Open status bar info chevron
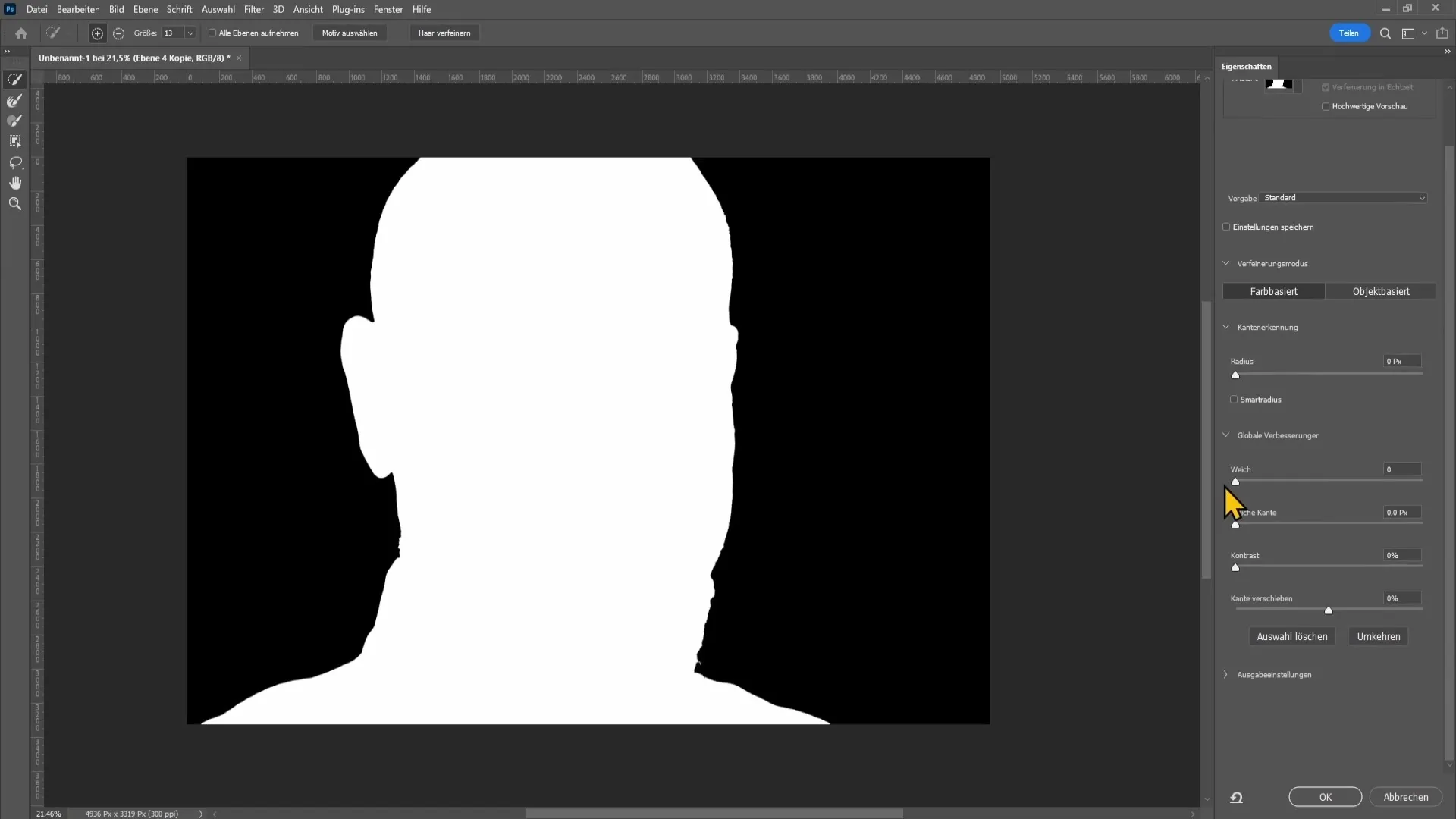1456x819 pixels. [201, 814]
